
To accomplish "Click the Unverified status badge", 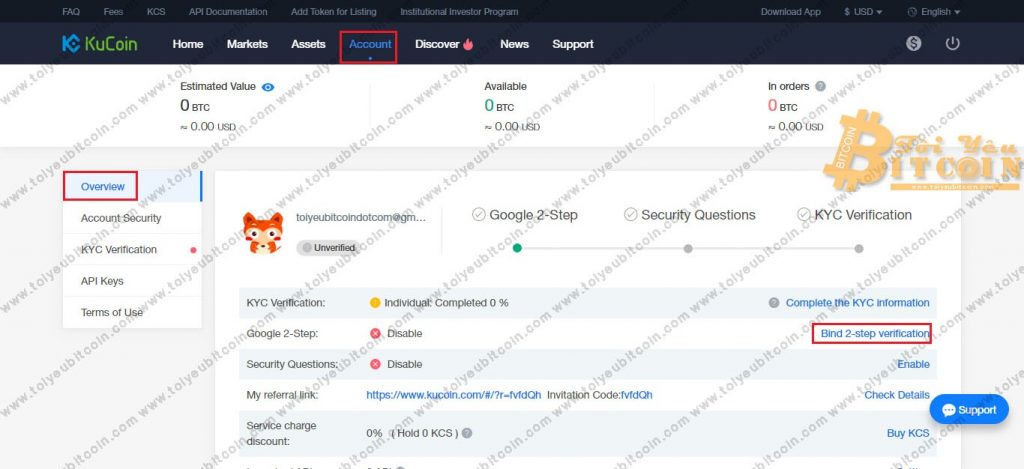I will tap(328, 248).
